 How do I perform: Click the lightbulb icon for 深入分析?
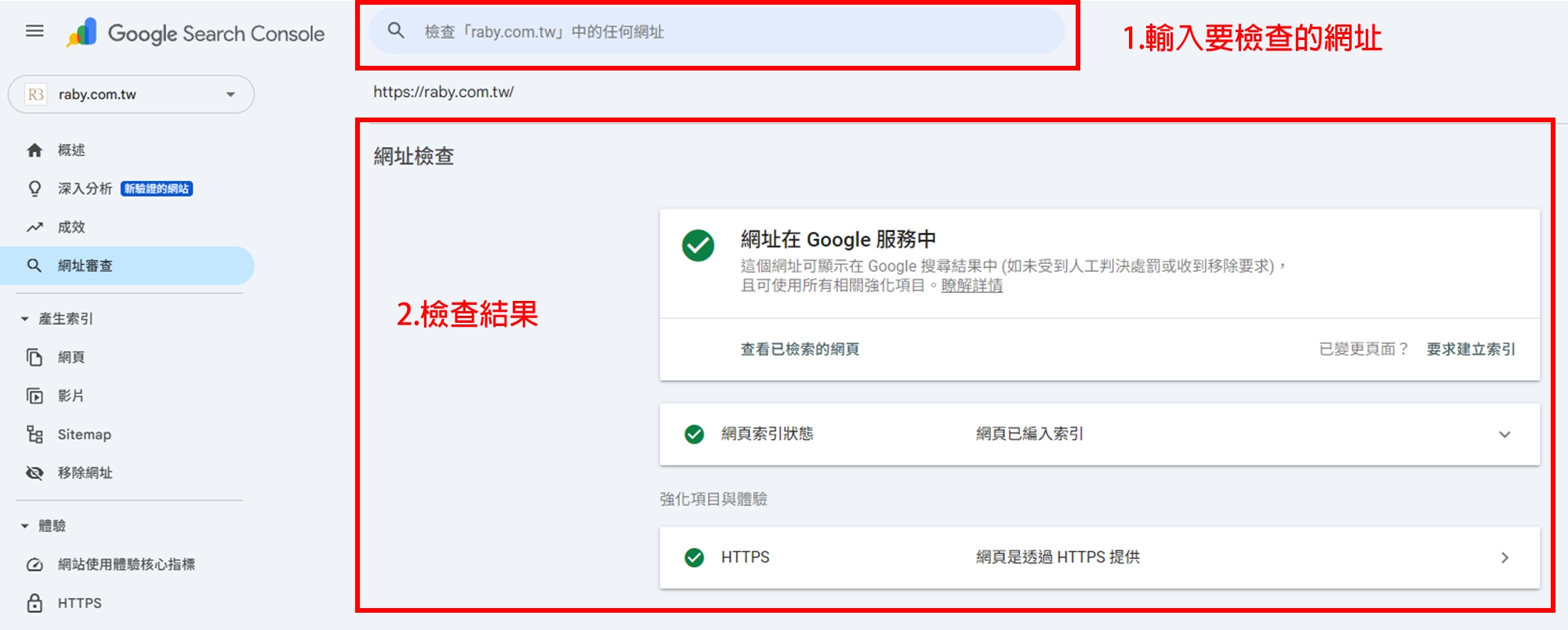[34, 189]
